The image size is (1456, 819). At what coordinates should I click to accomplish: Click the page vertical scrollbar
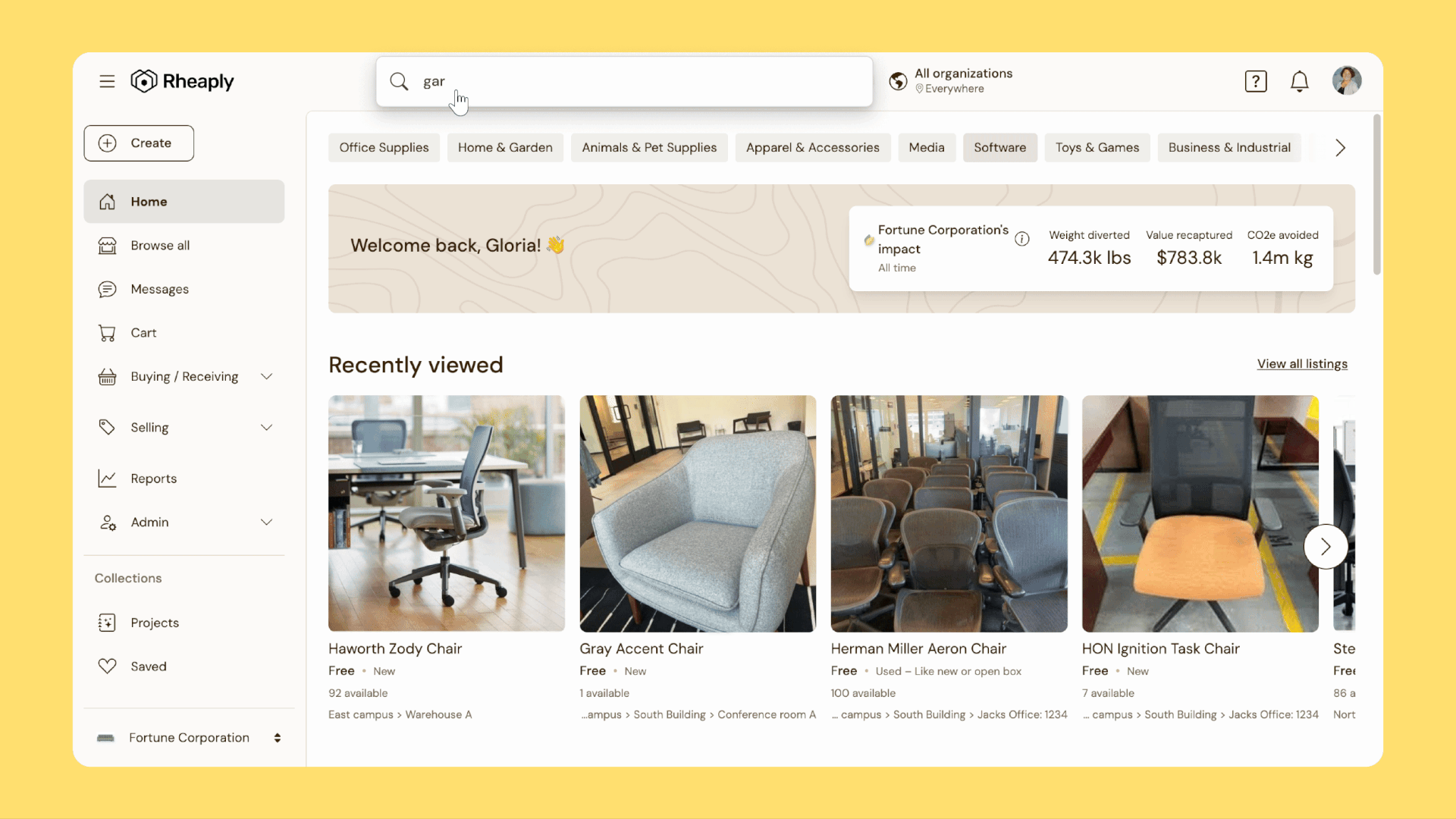pyautogui.click(x=1377, y=195)
